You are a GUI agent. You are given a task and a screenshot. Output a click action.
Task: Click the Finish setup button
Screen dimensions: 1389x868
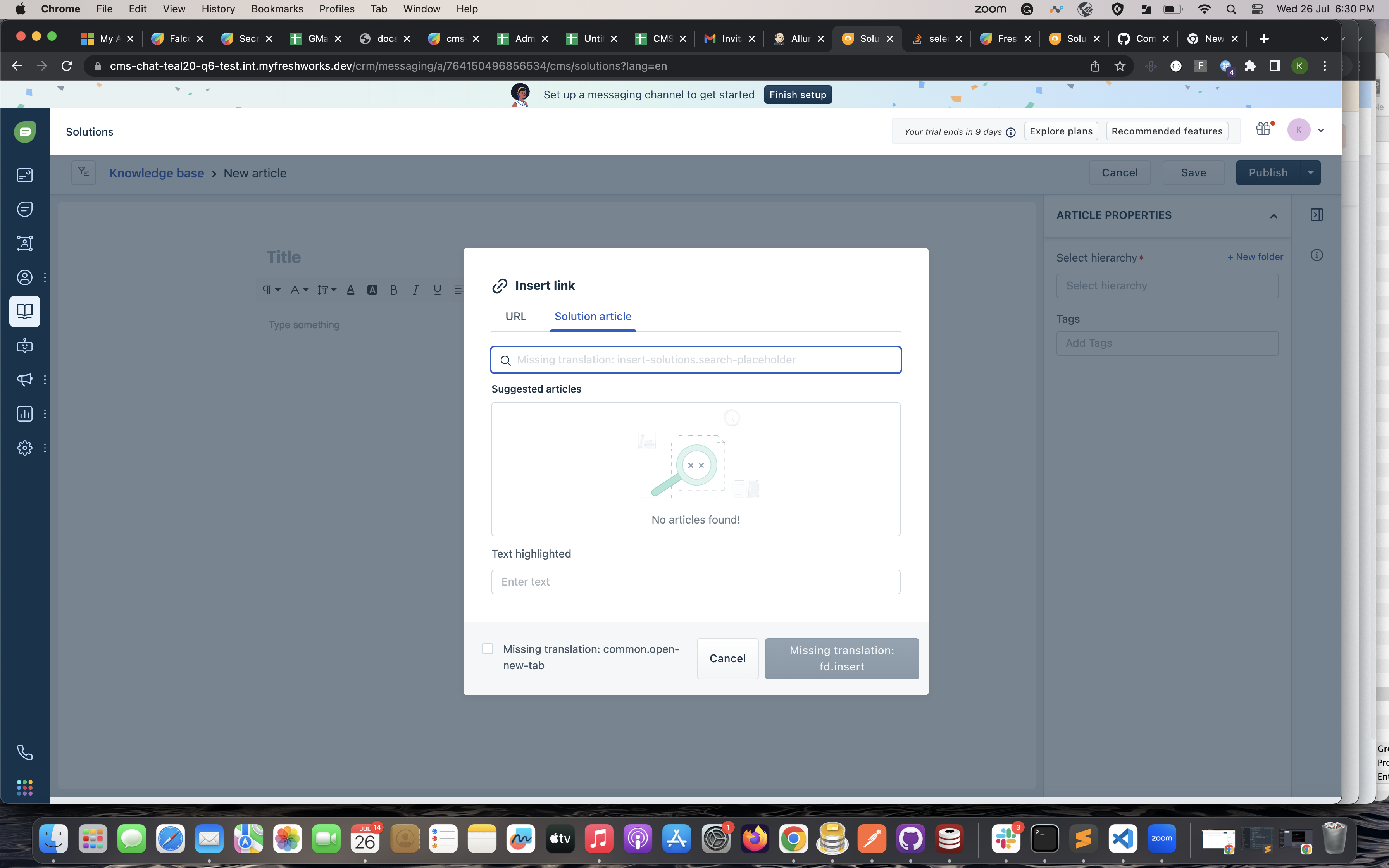[797, 95]
